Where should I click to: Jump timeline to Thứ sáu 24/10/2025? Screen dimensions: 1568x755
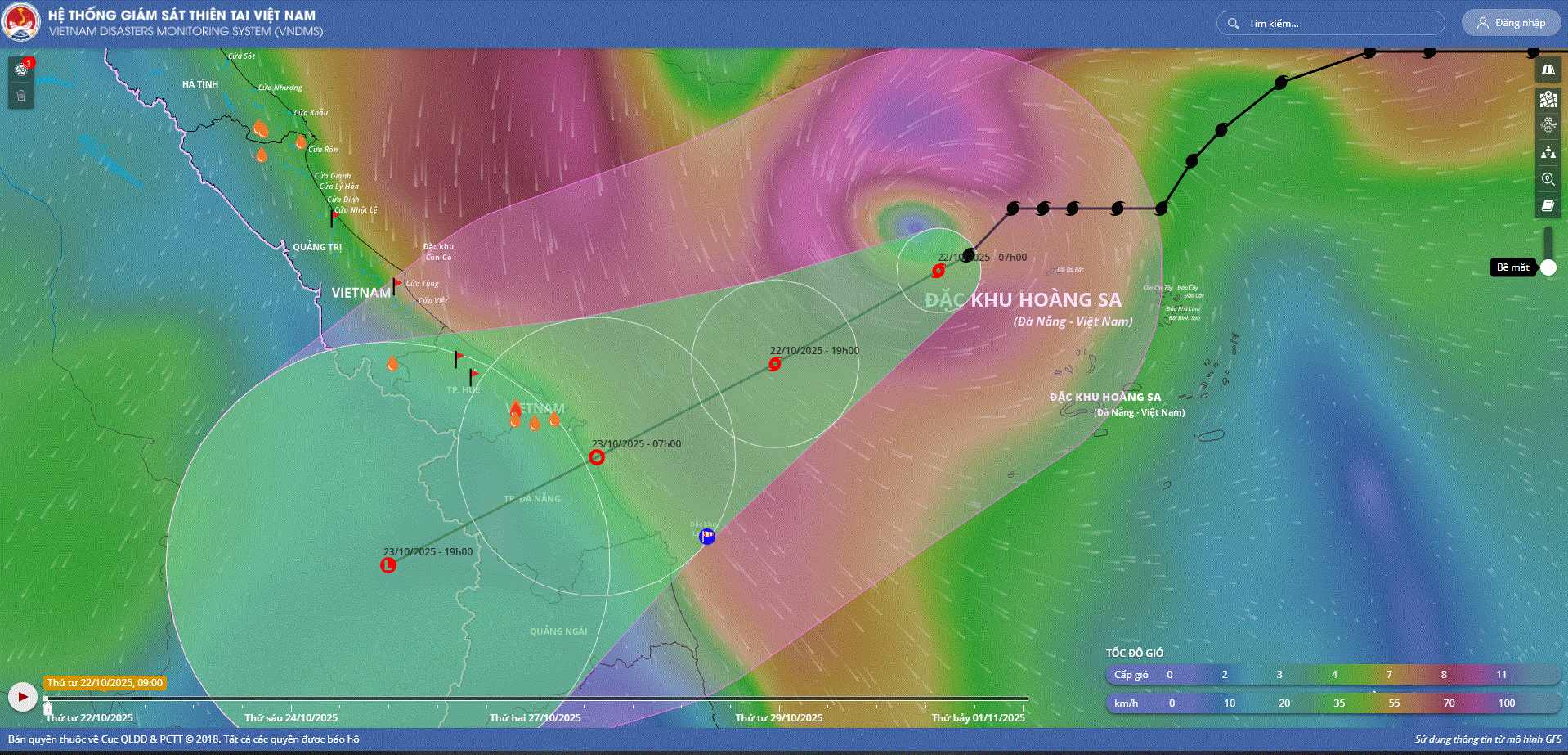point(291,717)
